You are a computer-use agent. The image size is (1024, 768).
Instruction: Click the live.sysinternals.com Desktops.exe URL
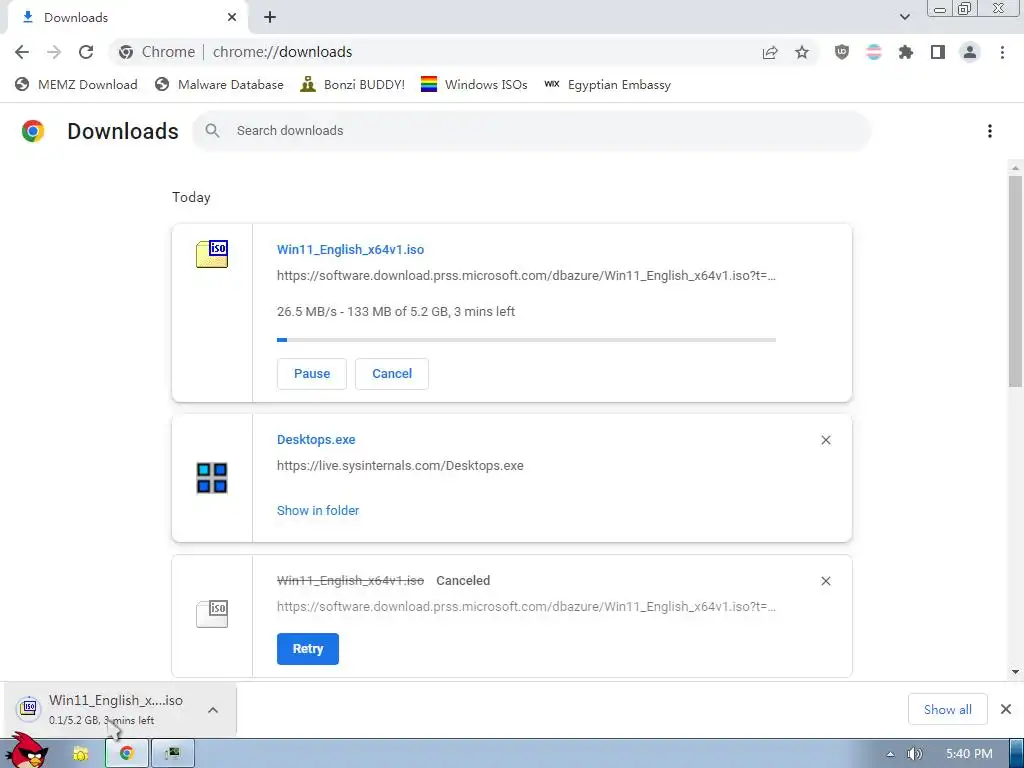400,466
